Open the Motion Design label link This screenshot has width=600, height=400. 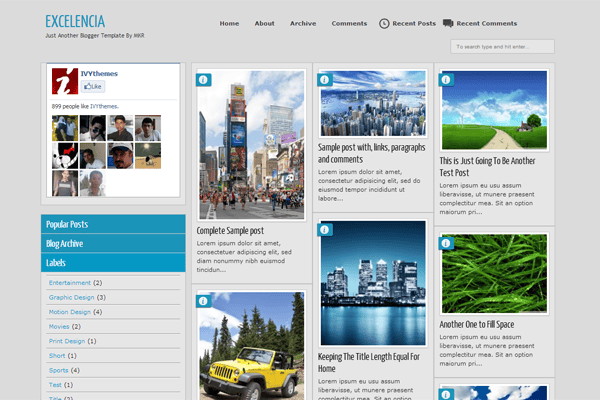coord(70,312)
